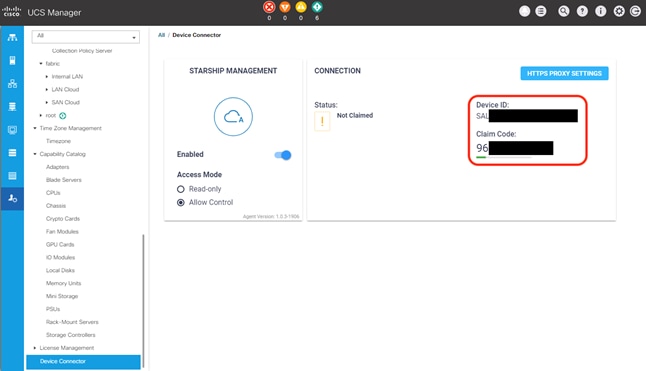
Task: Select IO Modules tree item
Action: pos(61,257)
